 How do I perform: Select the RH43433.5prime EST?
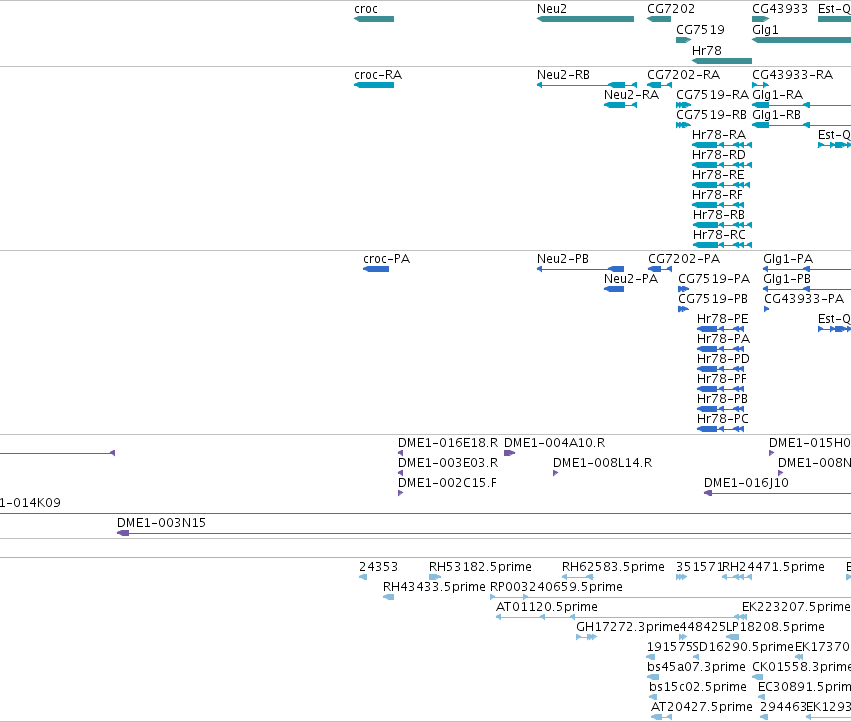389,597
